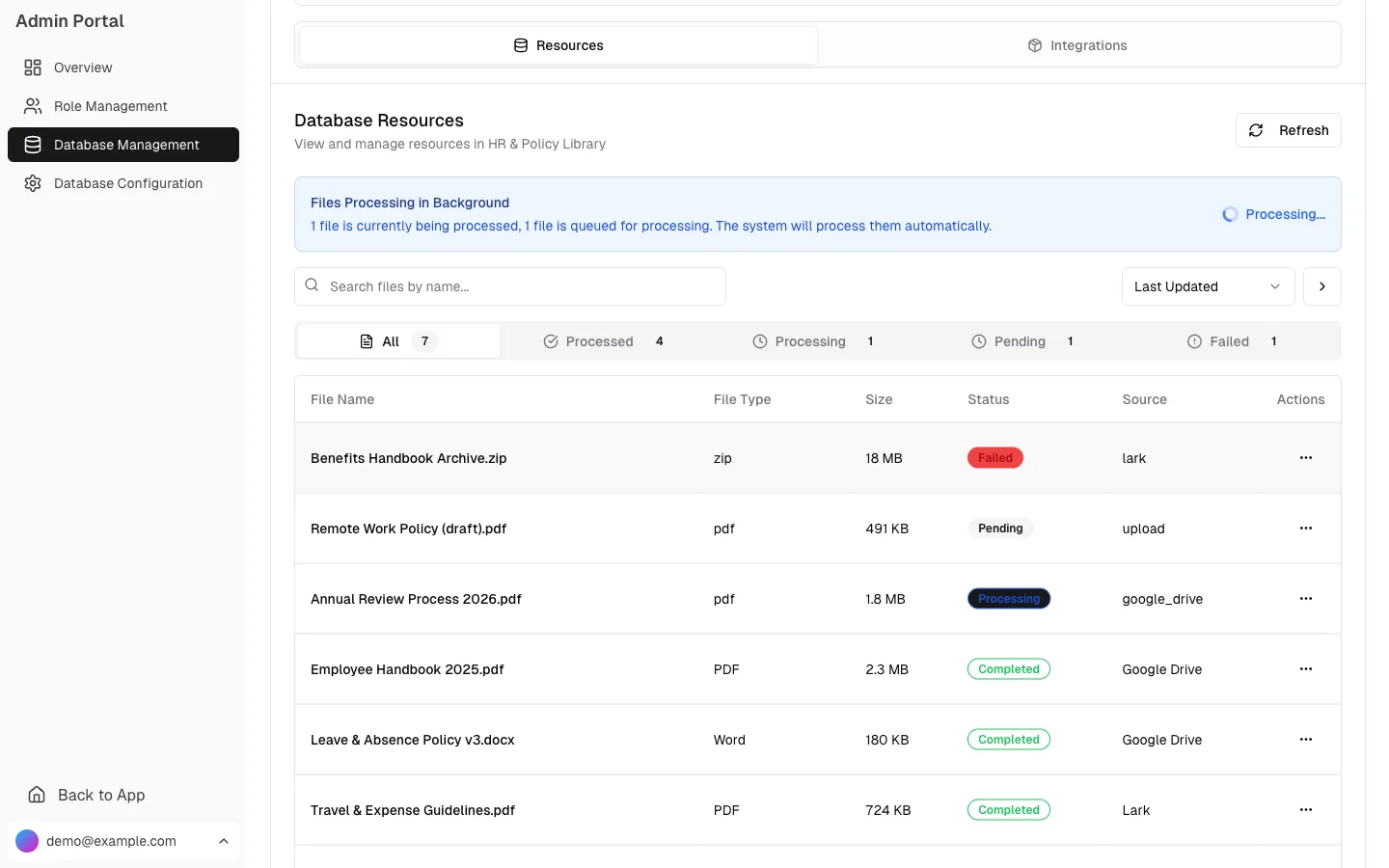Open actions menu for Remote Work Policy draft
Screen dimensions: 1389x868
tap(1306, 529)
